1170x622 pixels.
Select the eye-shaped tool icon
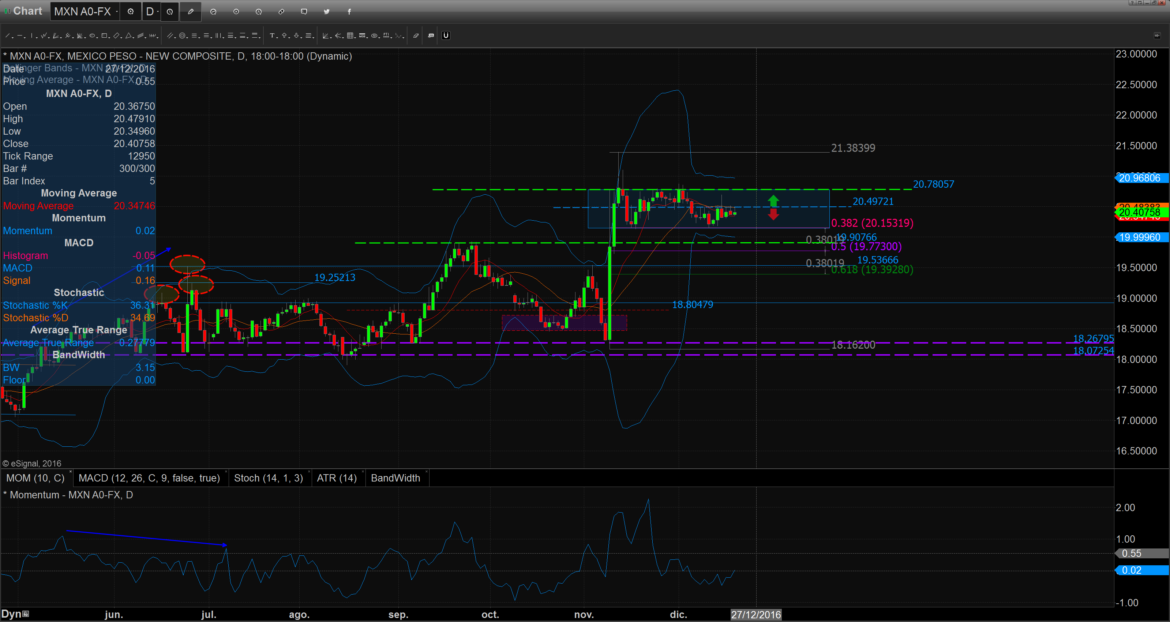coord(375,35)
